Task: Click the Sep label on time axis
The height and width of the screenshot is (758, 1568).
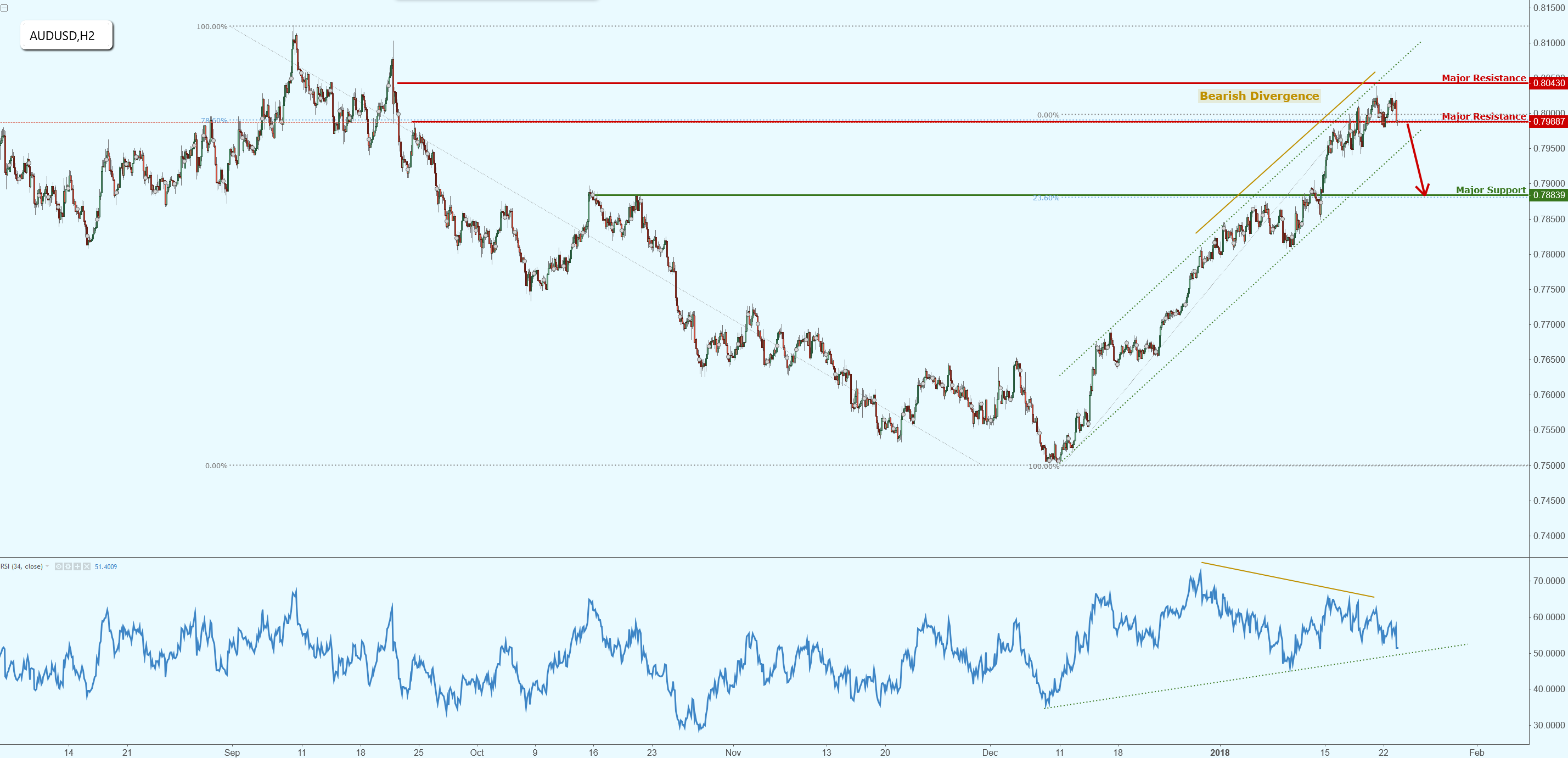Action: click(232, 753)
